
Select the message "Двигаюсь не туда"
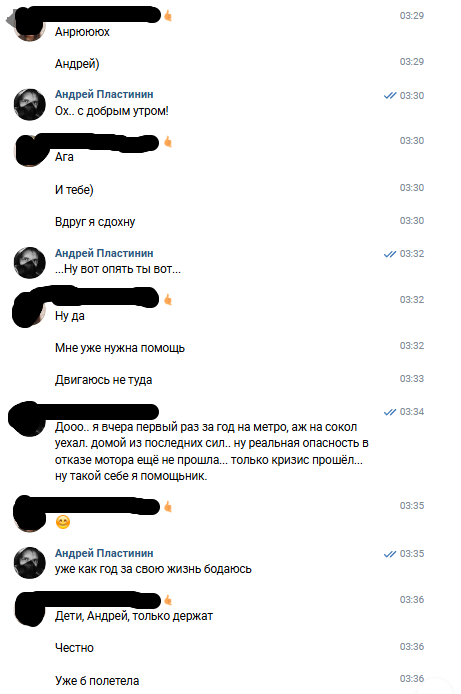(104, 380)
